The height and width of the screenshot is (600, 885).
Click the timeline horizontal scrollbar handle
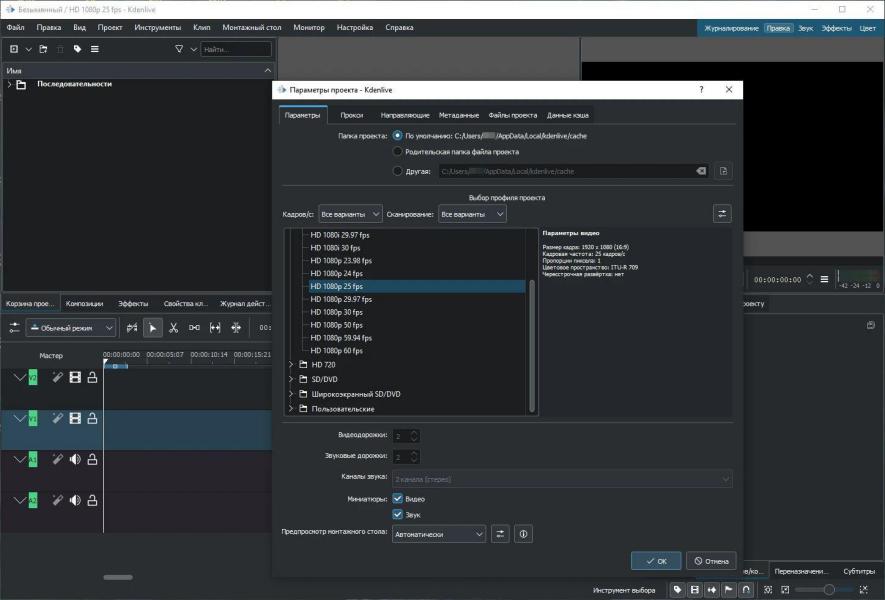tap(118, 577)
